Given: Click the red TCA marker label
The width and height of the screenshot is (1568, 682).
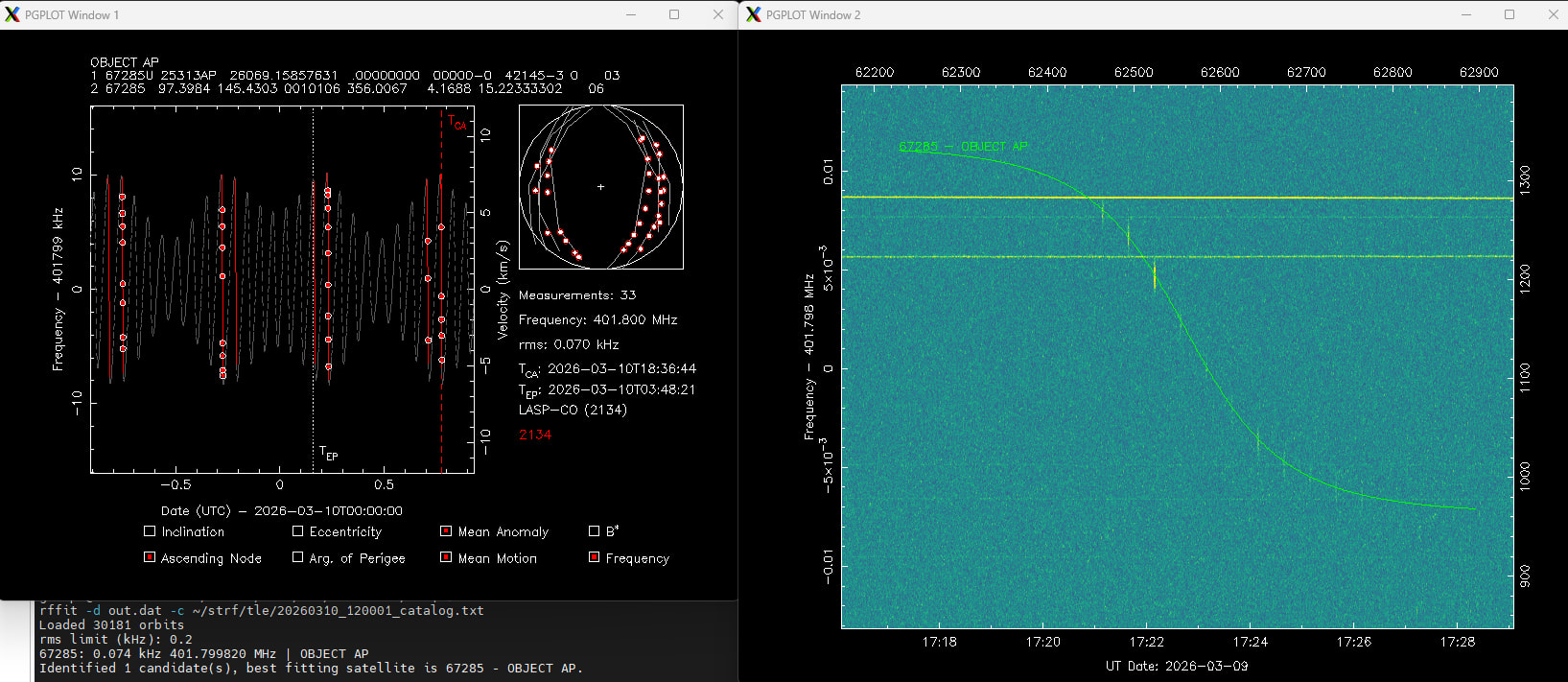Looking at the screenshot, I should (x=456, y=122).
